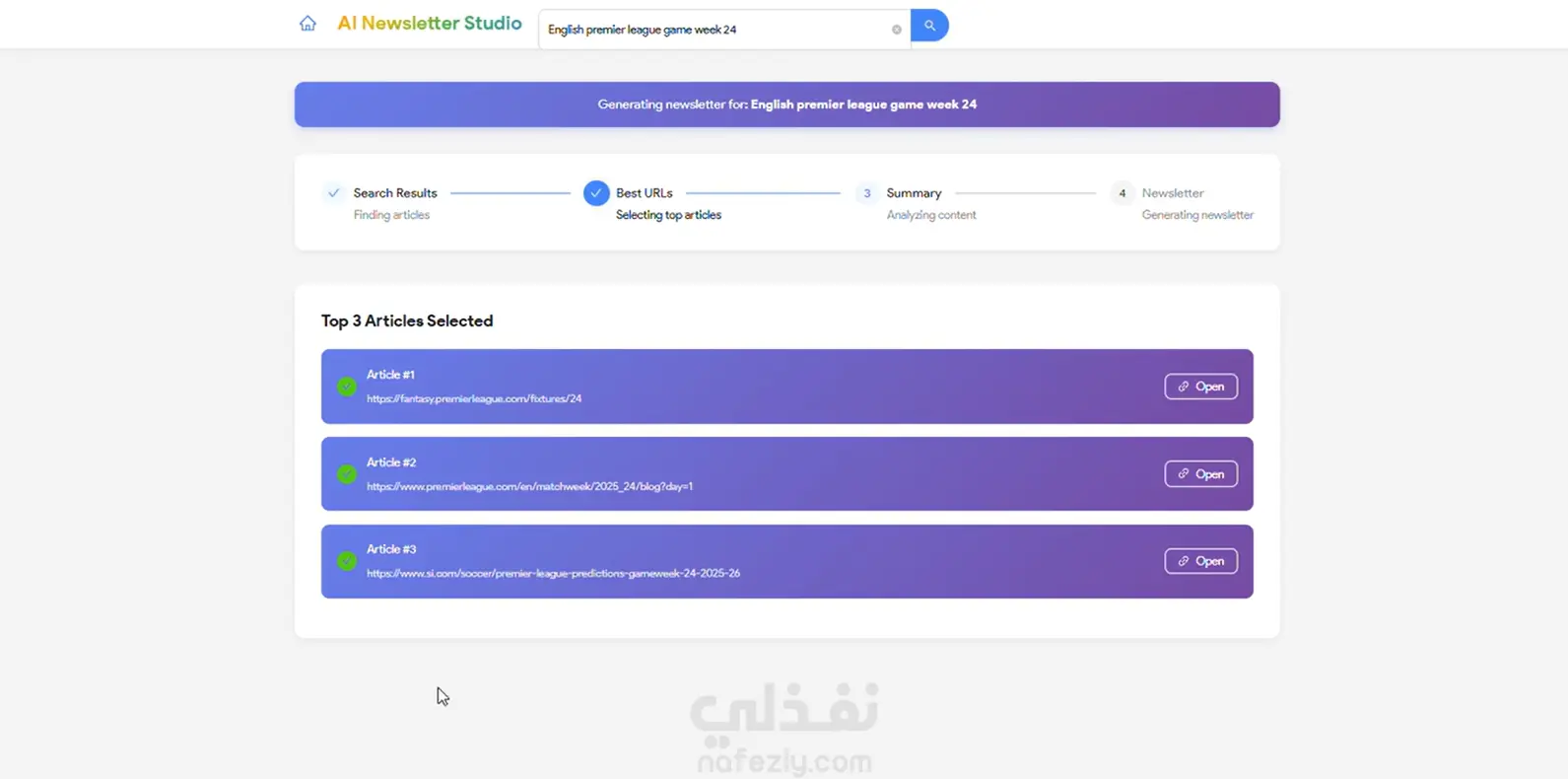This screenshot has width=1568, height=779.
Task: Click the premierleague.com matchweek blog URL
Action: [x=530, y=486]
